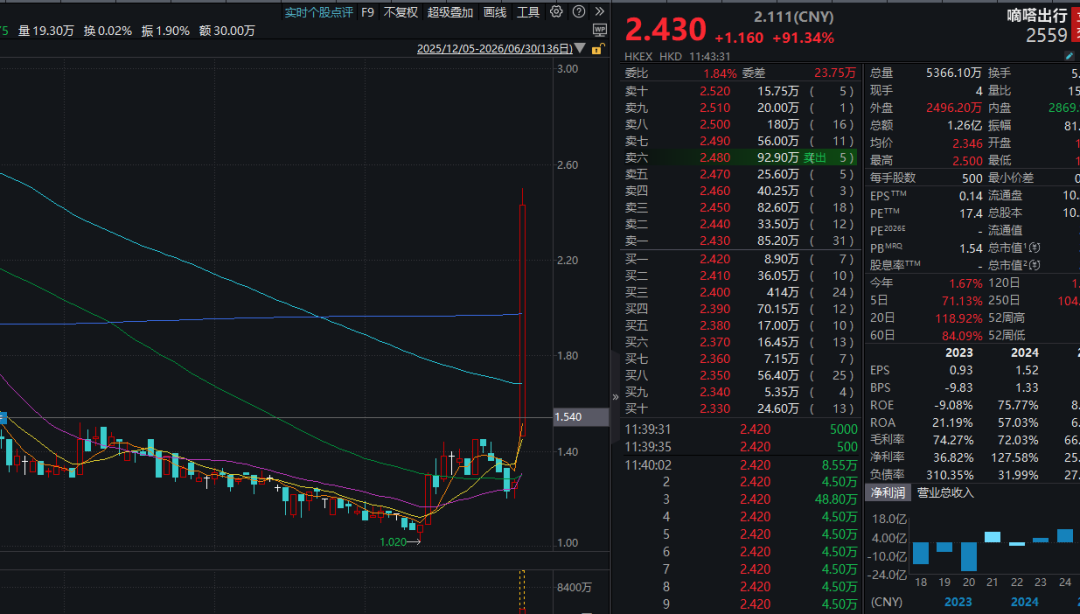Open 实时个股点评 link

coord(319,12)
